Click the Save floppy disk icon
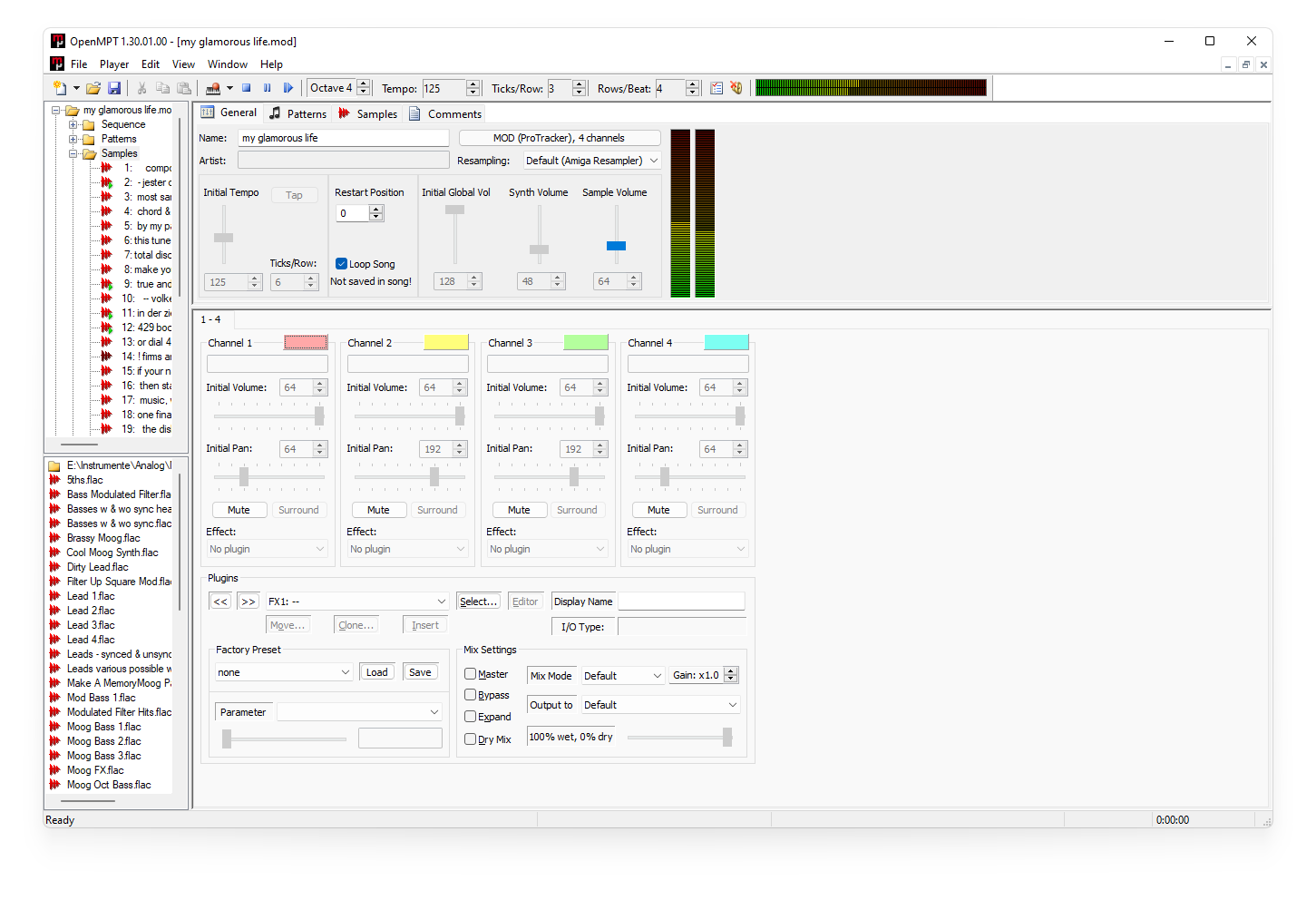 click(114, 88)
